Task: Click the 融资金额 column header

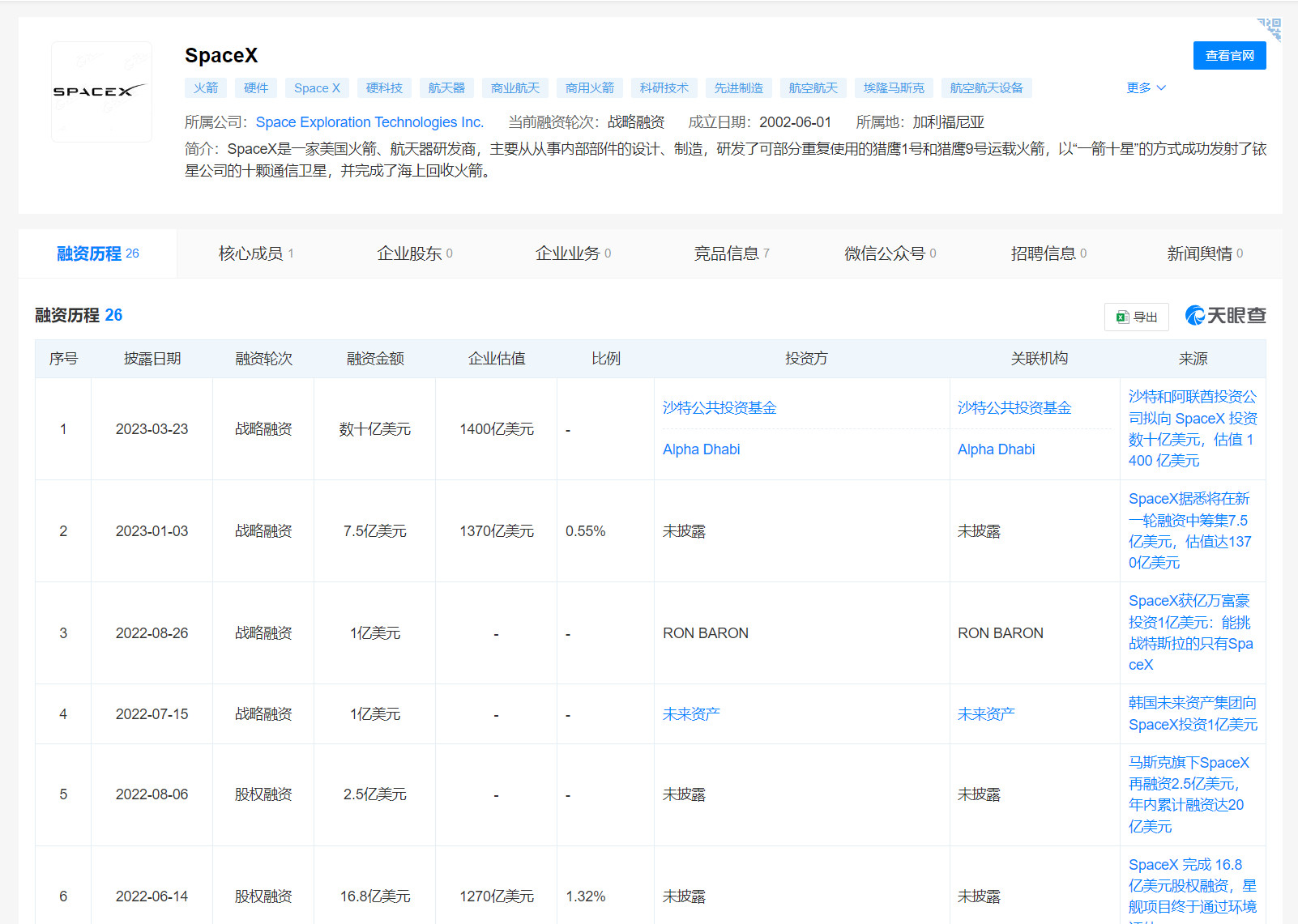Action: click(x=375, y=359)
